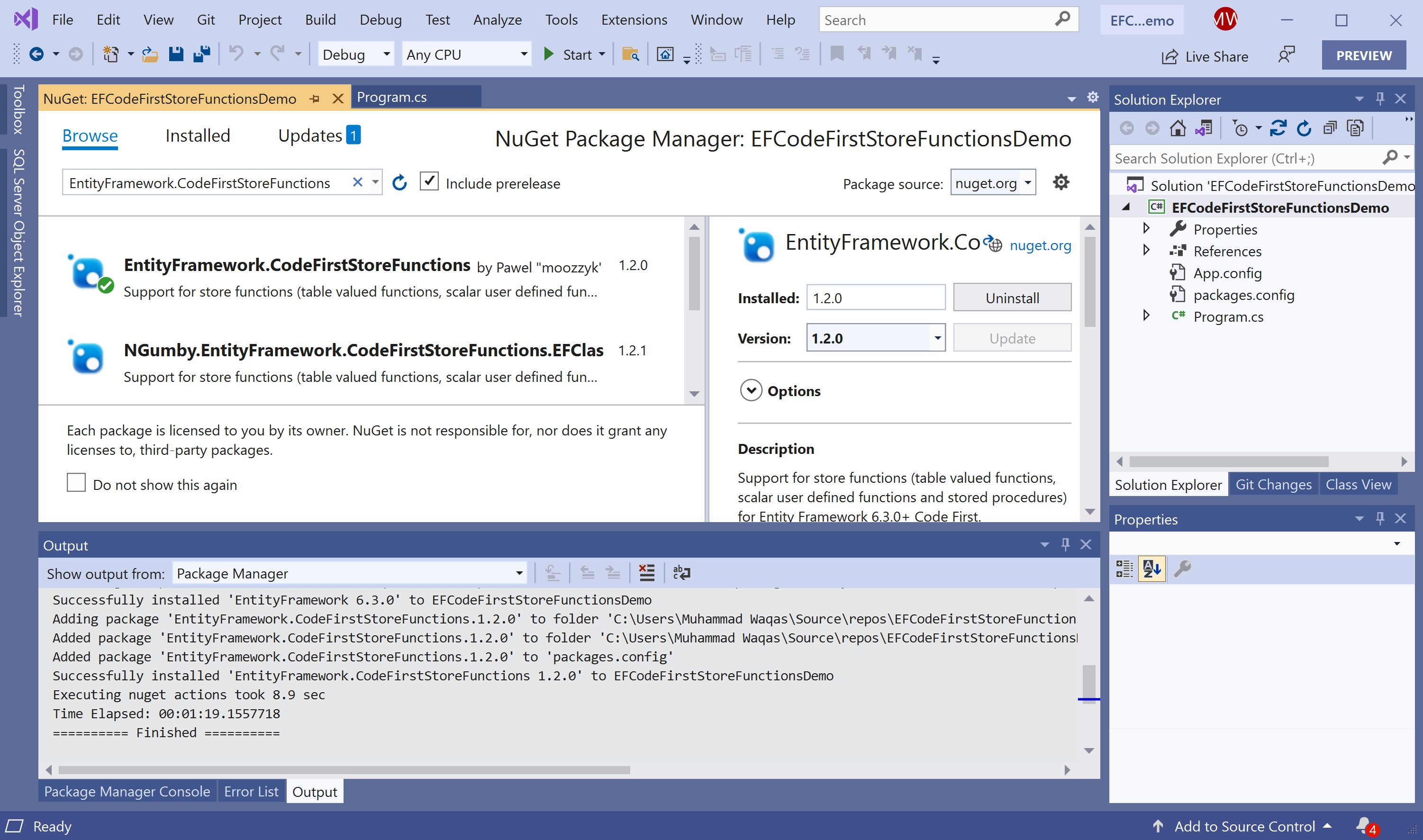Click Solution Explorer Home icon
Image resolution: width=1423 pixels, height=840 pixels.
1178,128
